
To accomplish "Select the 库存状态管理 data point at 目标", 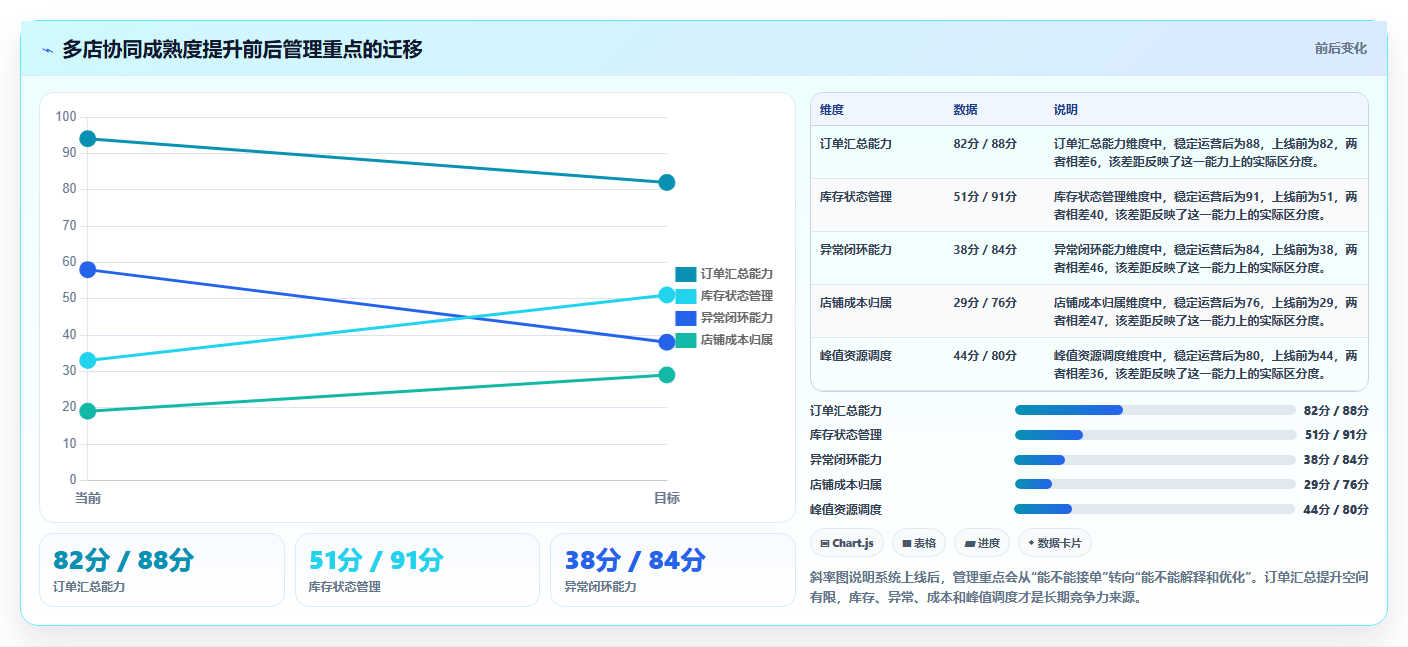I will [x=667, y=295].
